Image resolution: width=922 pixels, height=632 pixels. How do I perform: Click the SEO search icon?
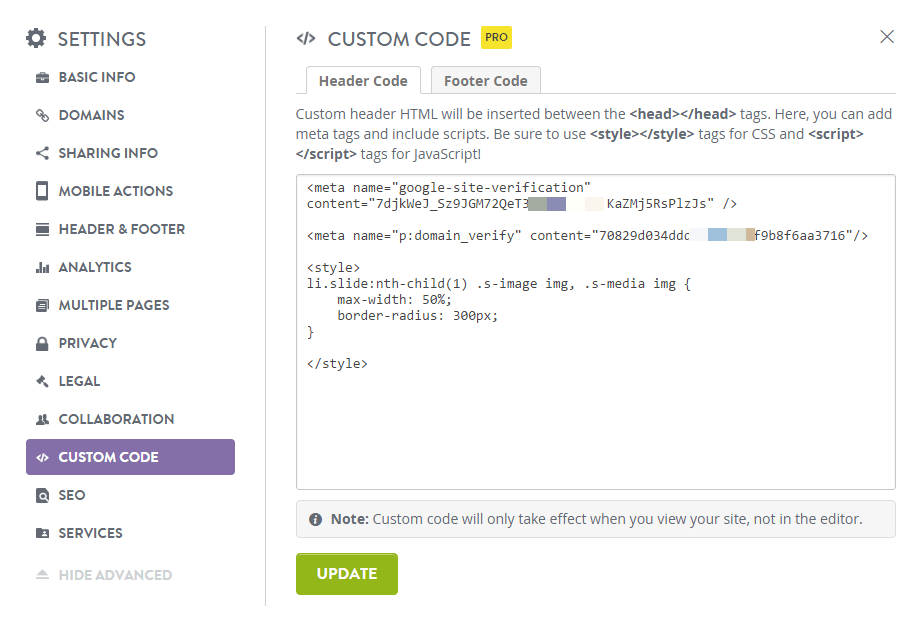point(42,495)
